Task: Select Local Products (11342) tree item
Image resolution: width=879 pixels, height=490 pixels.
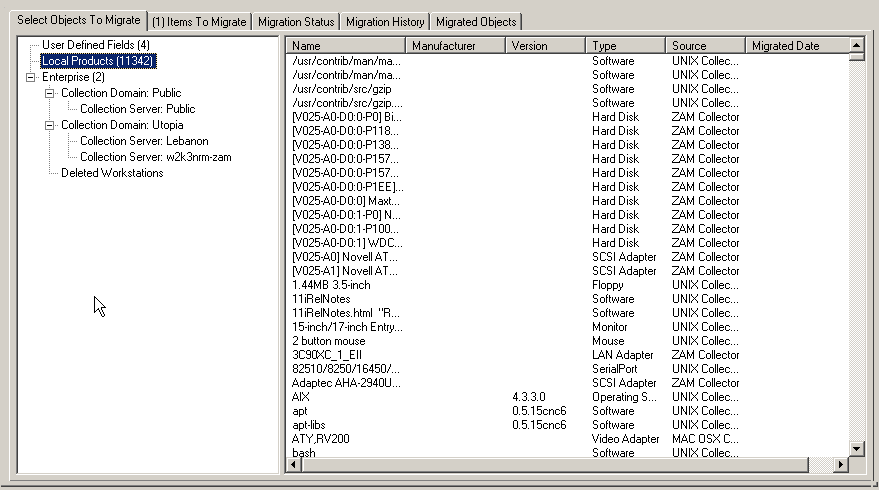Action: click(98, 61)
